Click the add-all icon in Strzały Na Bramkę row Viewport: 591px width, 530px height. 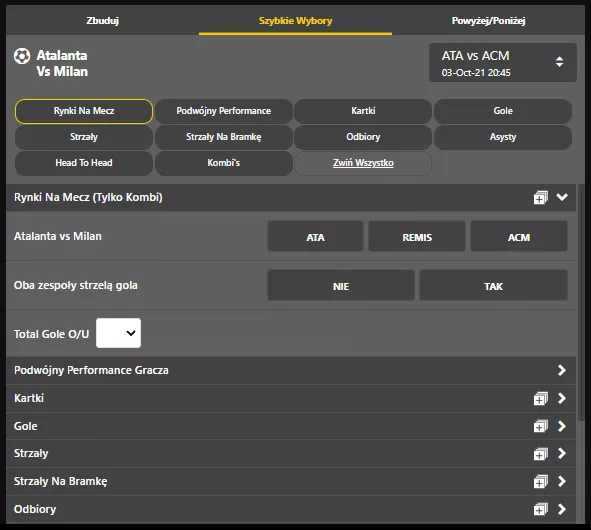click(540, 481)
